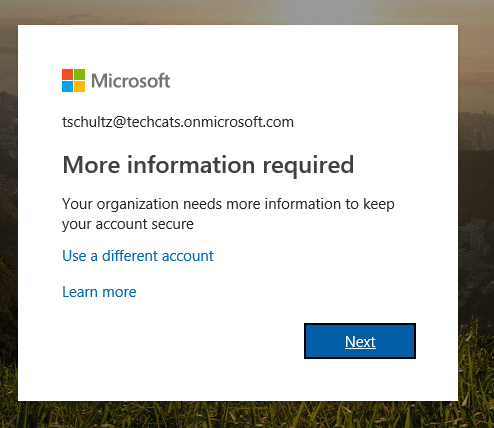Click the gray Microsoft wordmark text

point(131,81)
